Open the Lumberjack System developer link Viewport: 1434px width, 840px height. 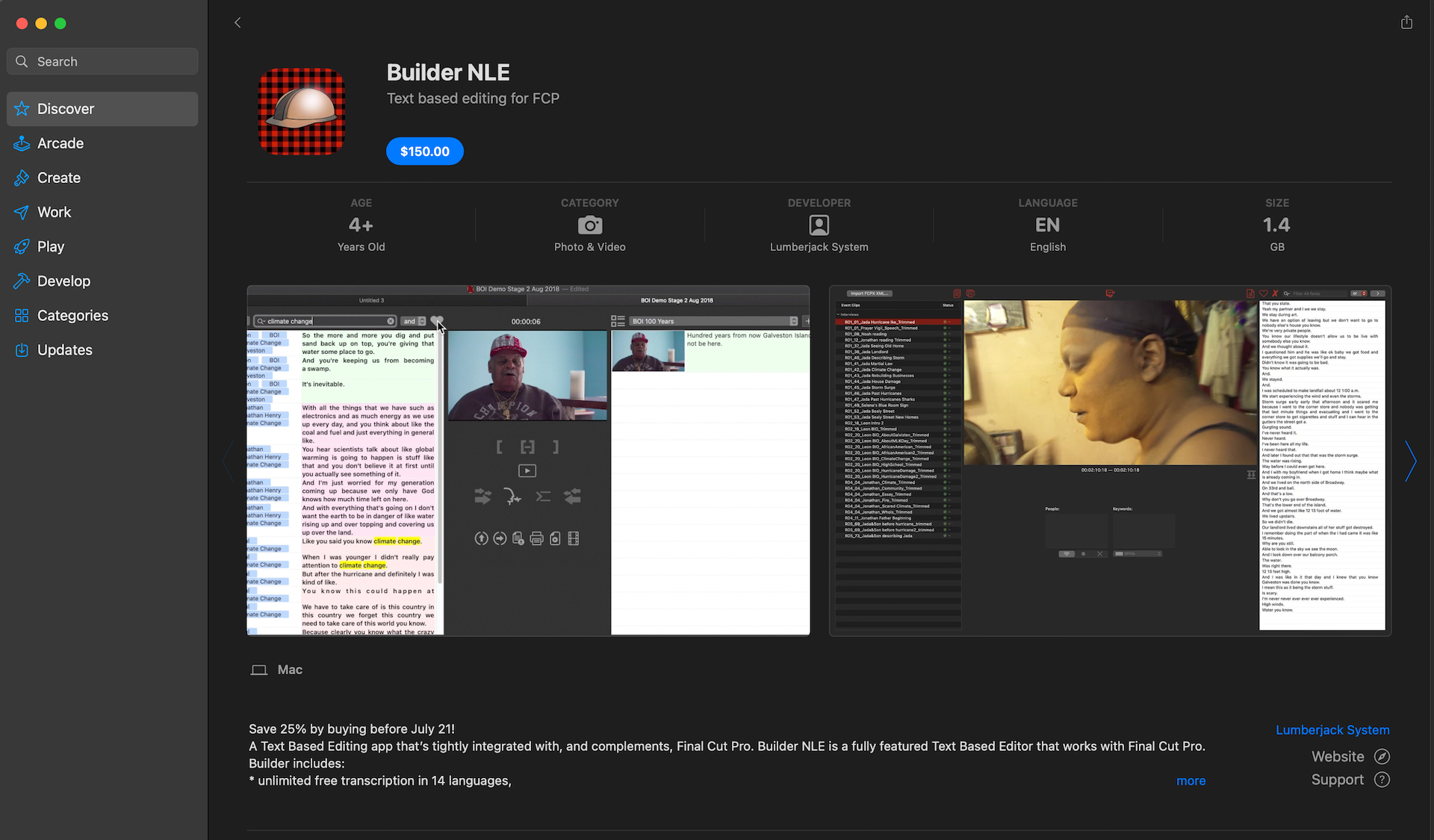(x=1332, y=729)
